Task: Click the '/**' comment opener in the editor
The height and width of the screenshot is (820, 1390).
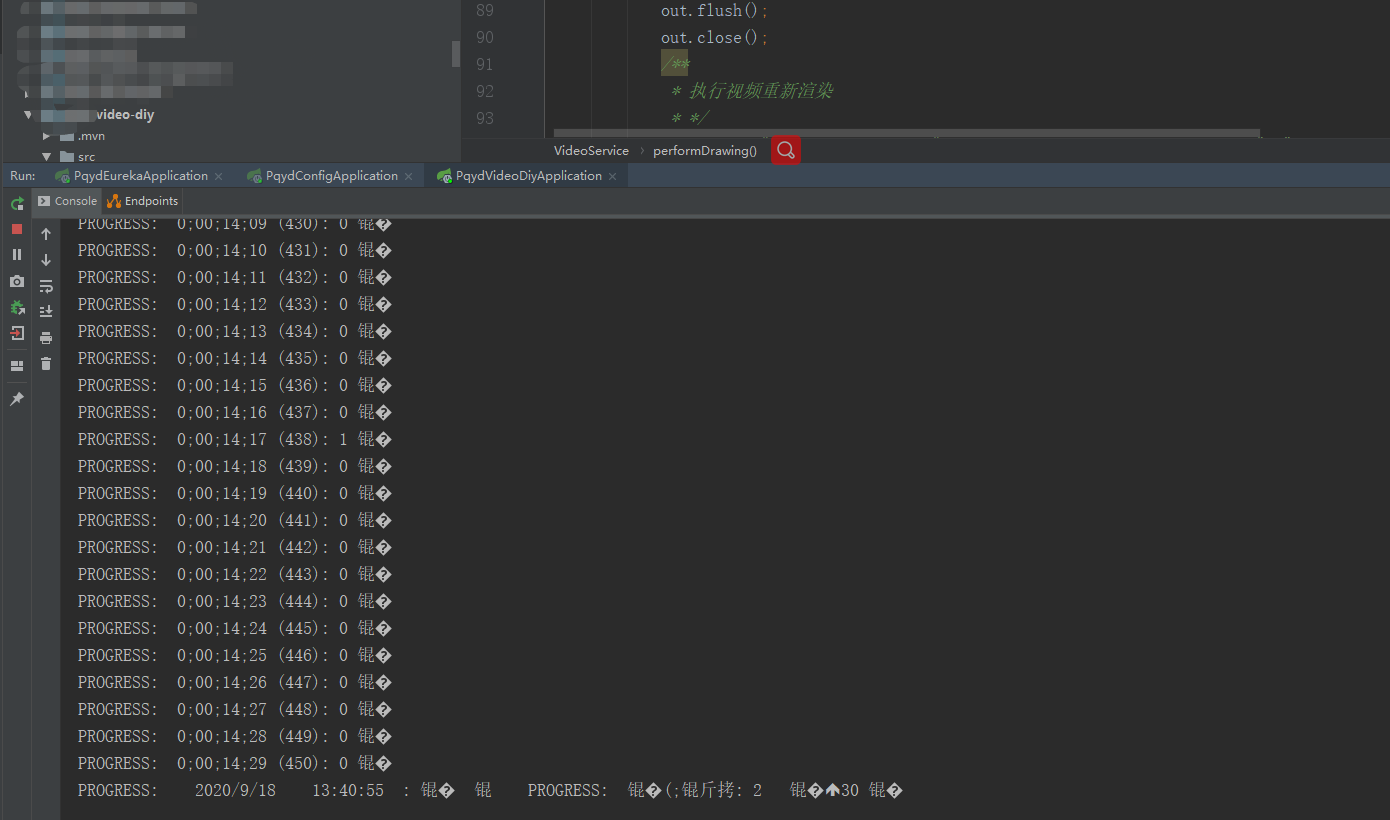Action: pos(675,64)
